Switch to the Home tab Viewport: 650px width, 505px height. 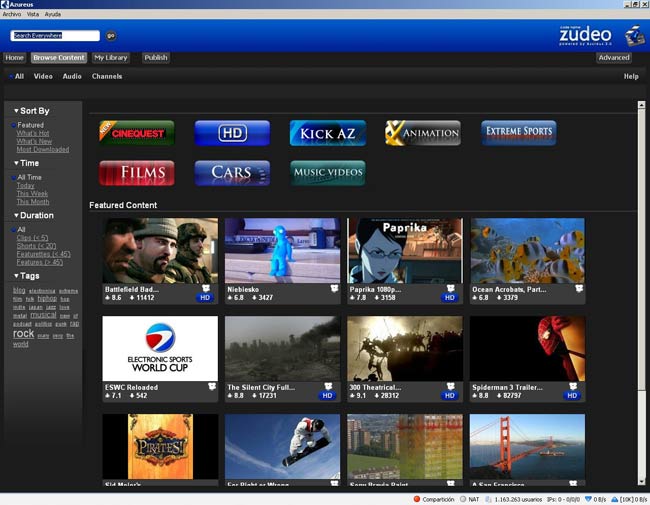click(15, 58)
